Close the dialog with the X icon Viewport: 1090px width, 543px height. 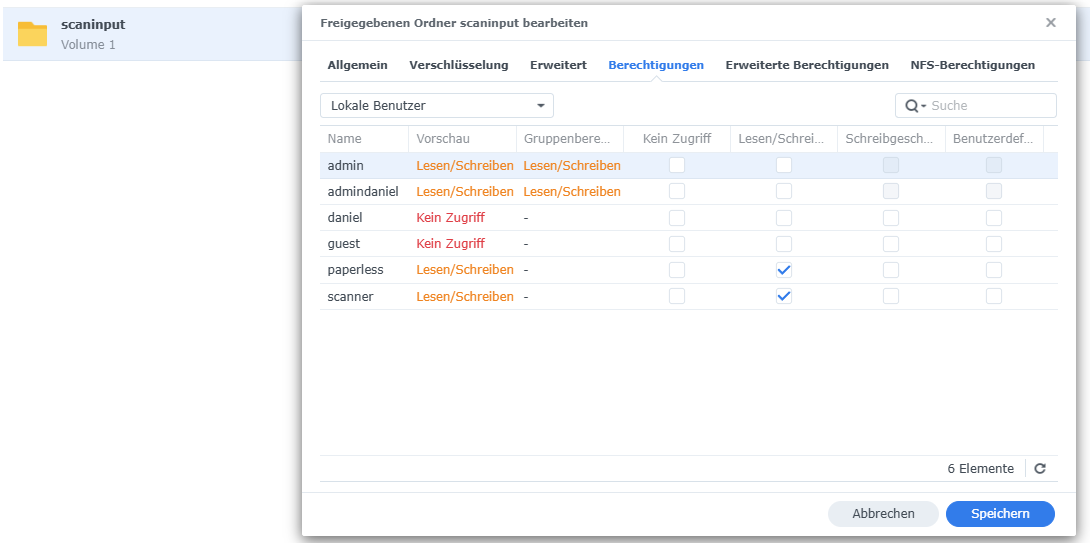click(x=1051, y=23)
